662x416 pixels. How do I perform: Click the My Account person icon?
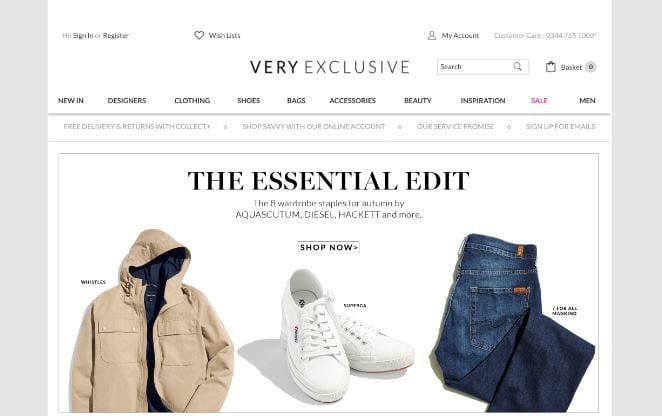coord(431,35)
